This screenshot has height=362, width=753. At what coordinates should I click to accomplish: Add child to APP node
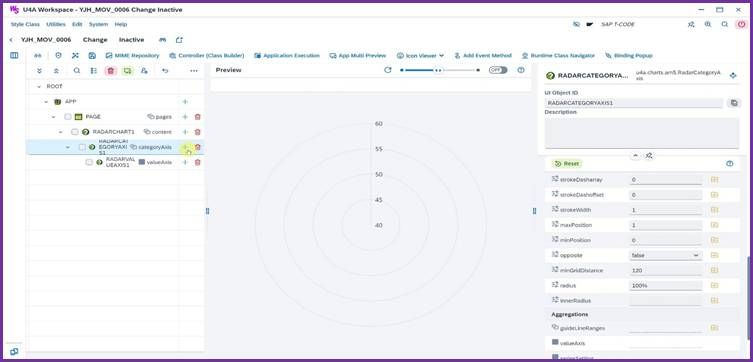click(x=185, y=102)
